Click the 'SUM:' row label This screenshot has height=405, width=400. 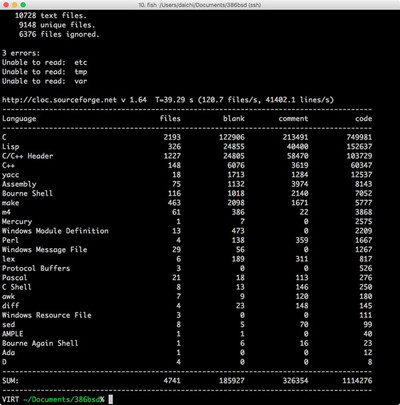coord(10,380)
